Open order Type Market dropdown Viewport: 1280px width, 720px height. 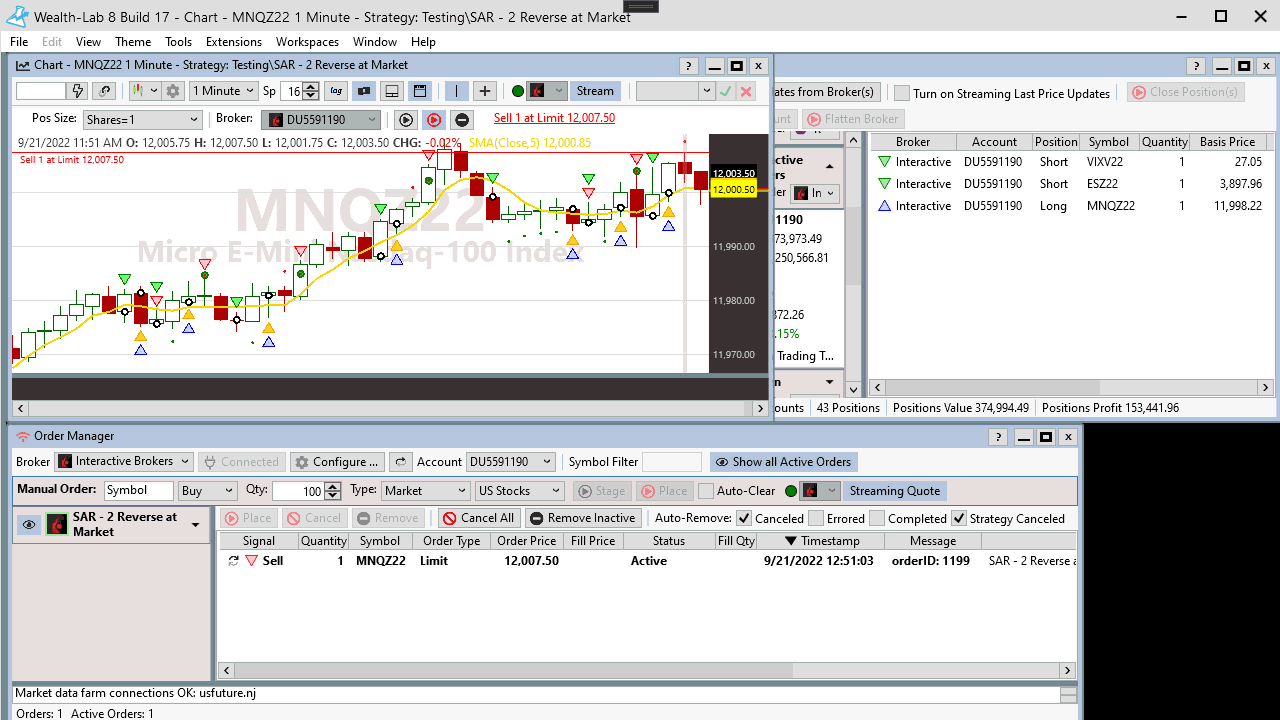point(425,491)
